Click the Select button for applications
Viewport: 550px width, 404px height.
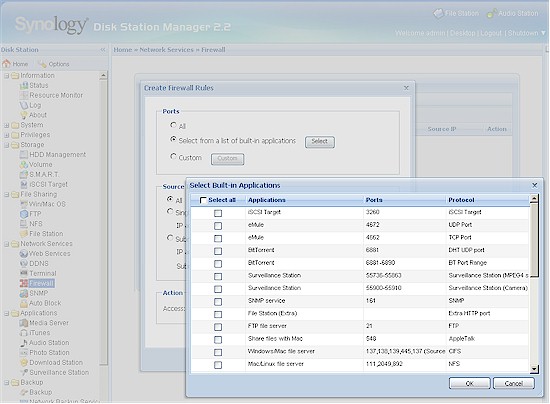click(320, 141)
